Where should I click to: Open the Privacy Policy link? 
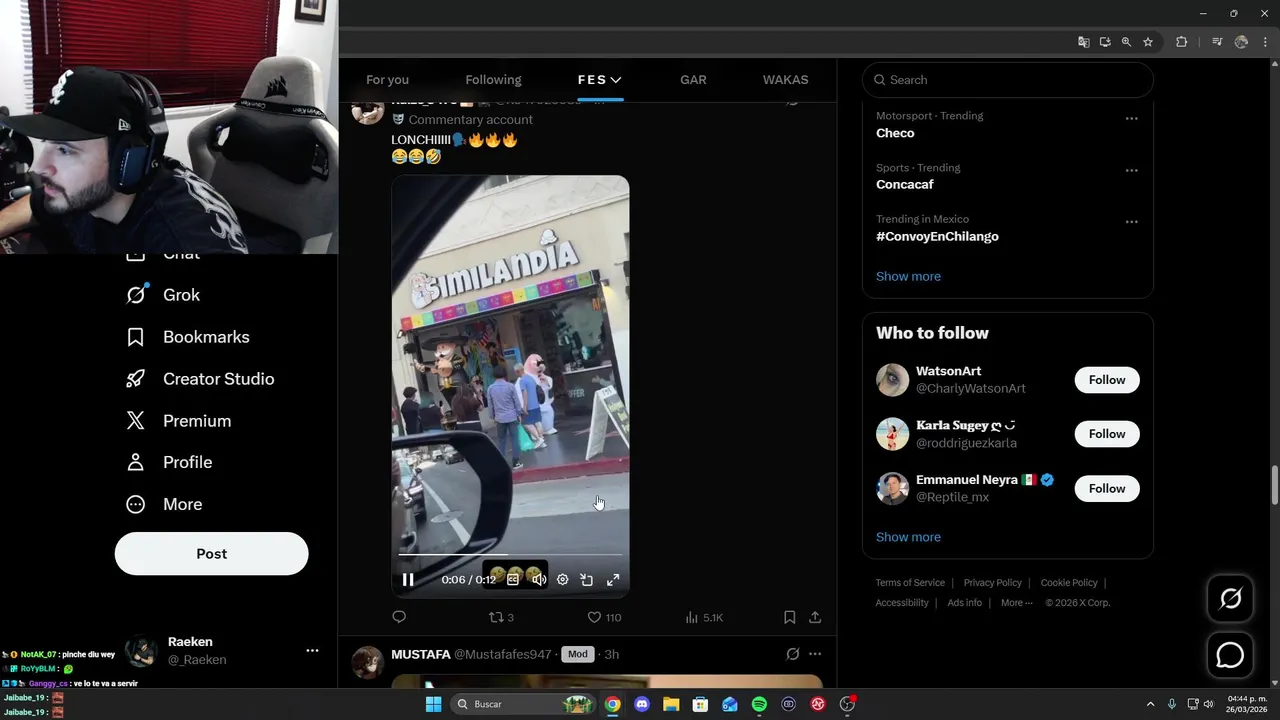tap(993, 583)
